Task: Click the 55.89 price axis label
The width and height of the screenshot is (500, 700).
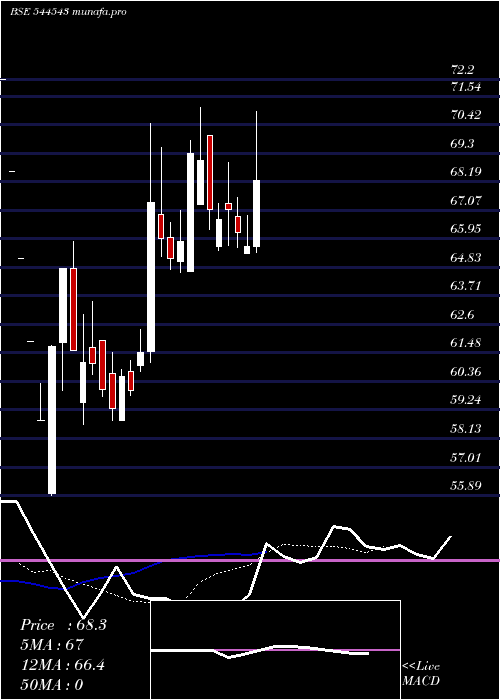Action: pos(466,486)
